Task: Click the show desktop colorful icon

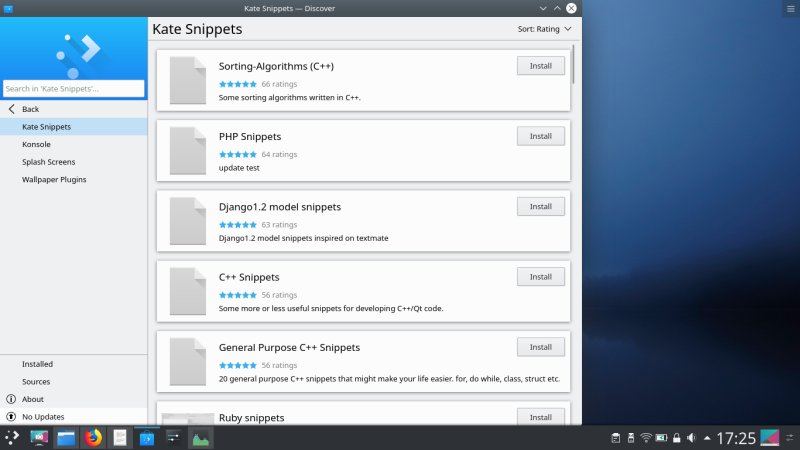Action: [x=770, y=438]
